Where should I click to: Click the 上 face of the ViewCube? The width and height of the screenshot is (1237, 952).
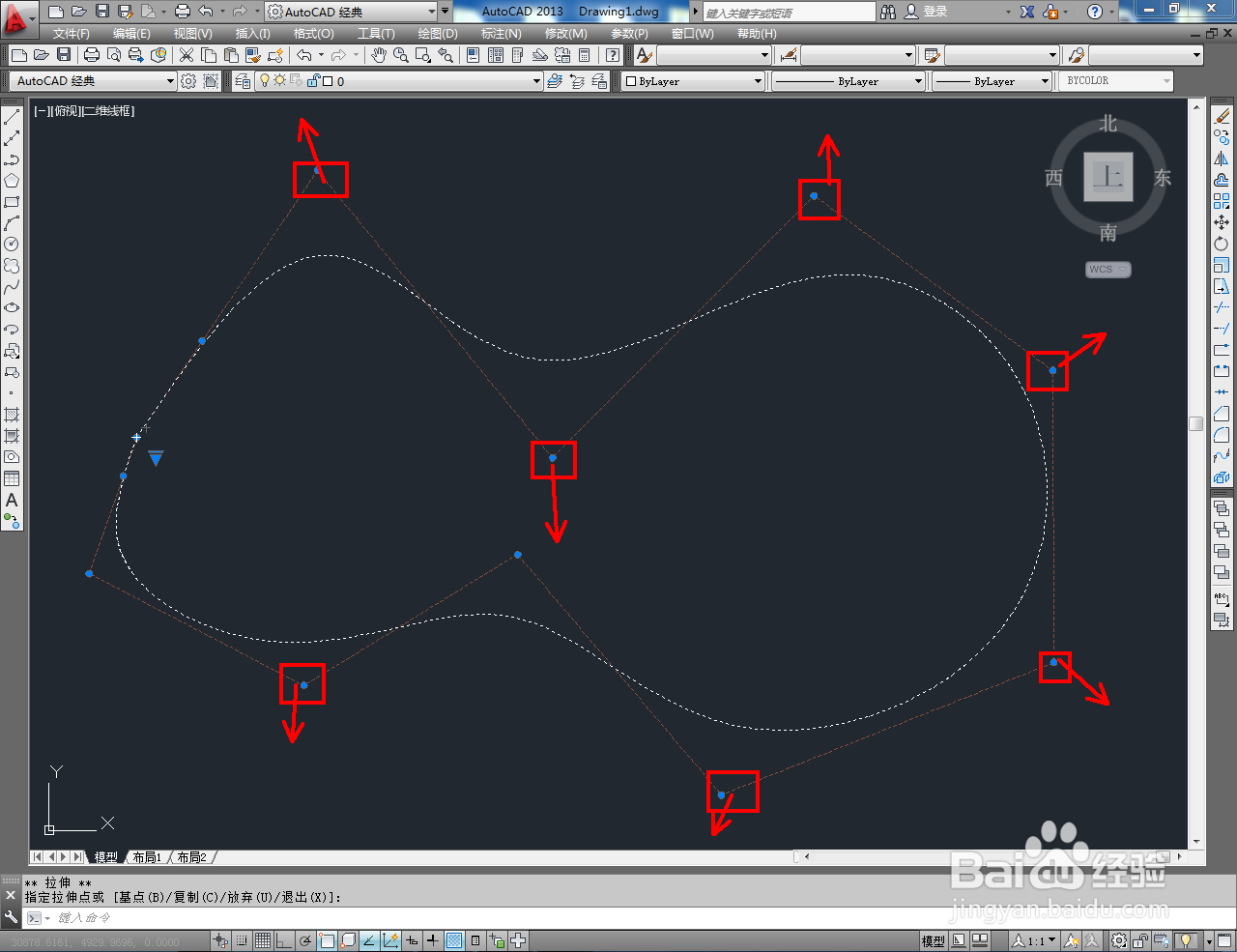(x=1108, y=177)
